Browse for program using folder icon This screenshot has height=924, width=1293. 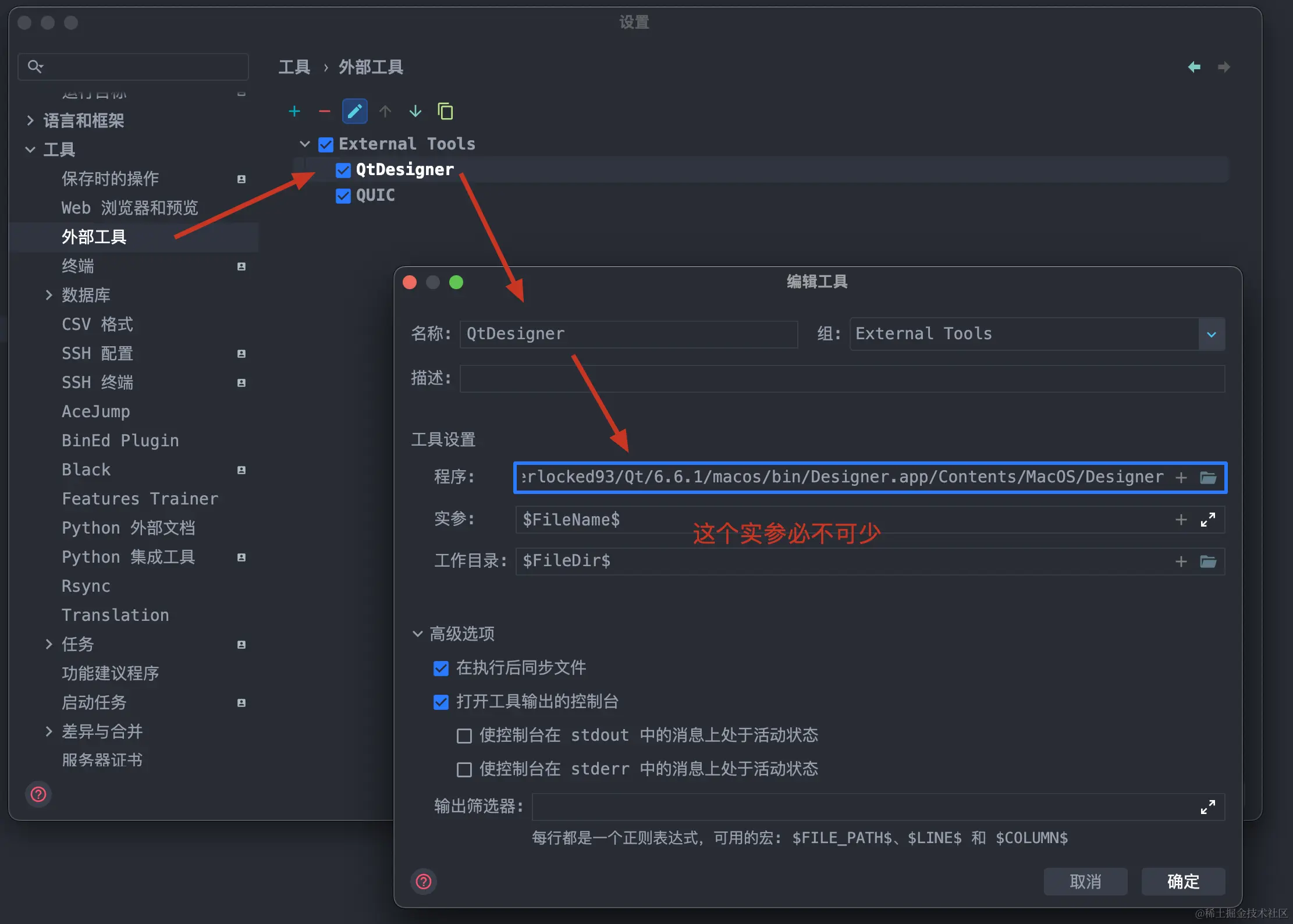(1208, 478)
